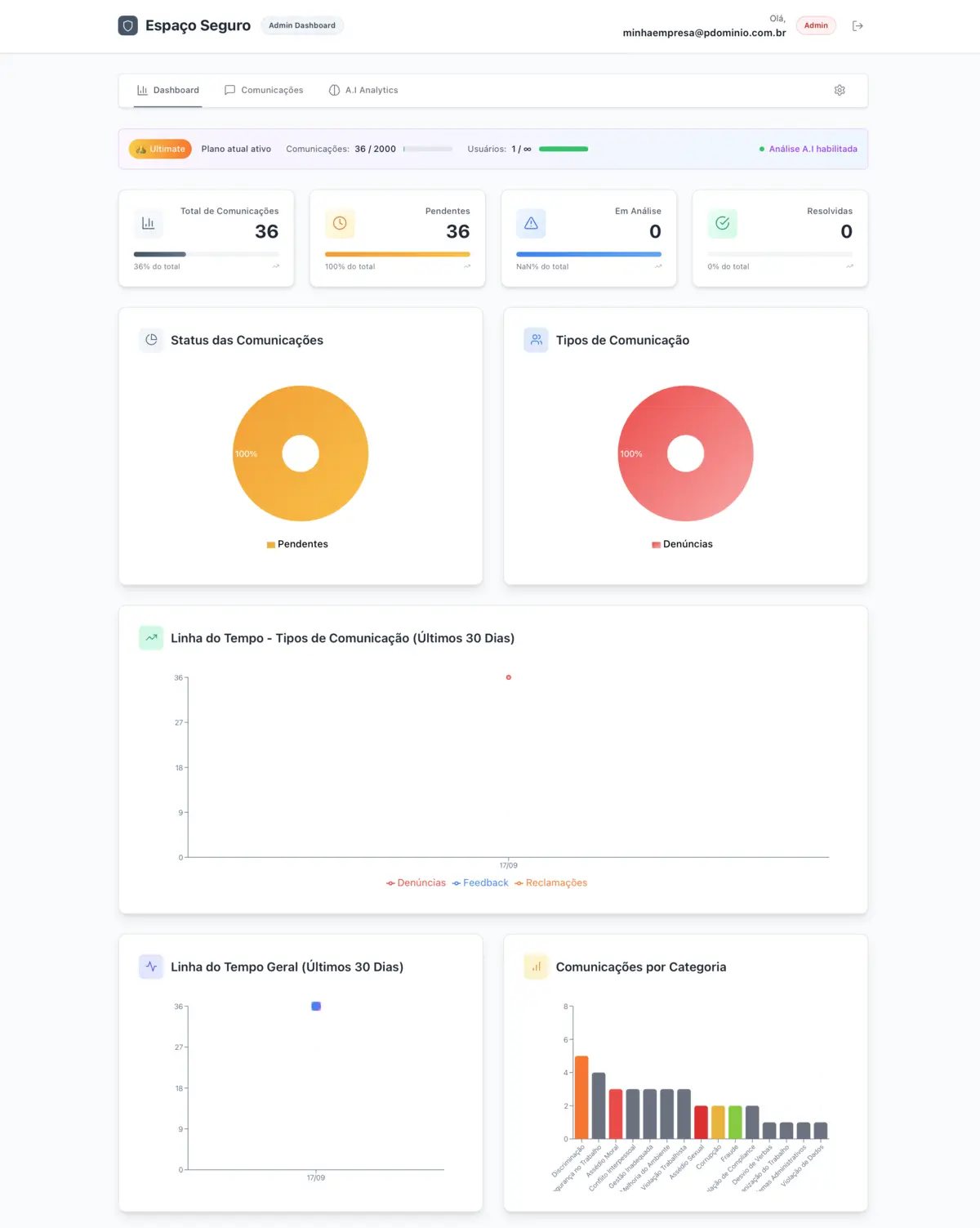The height and width of the screenshot is (1228, 980).
Task: Open settings via the gear icon
Action: [839, 90]
